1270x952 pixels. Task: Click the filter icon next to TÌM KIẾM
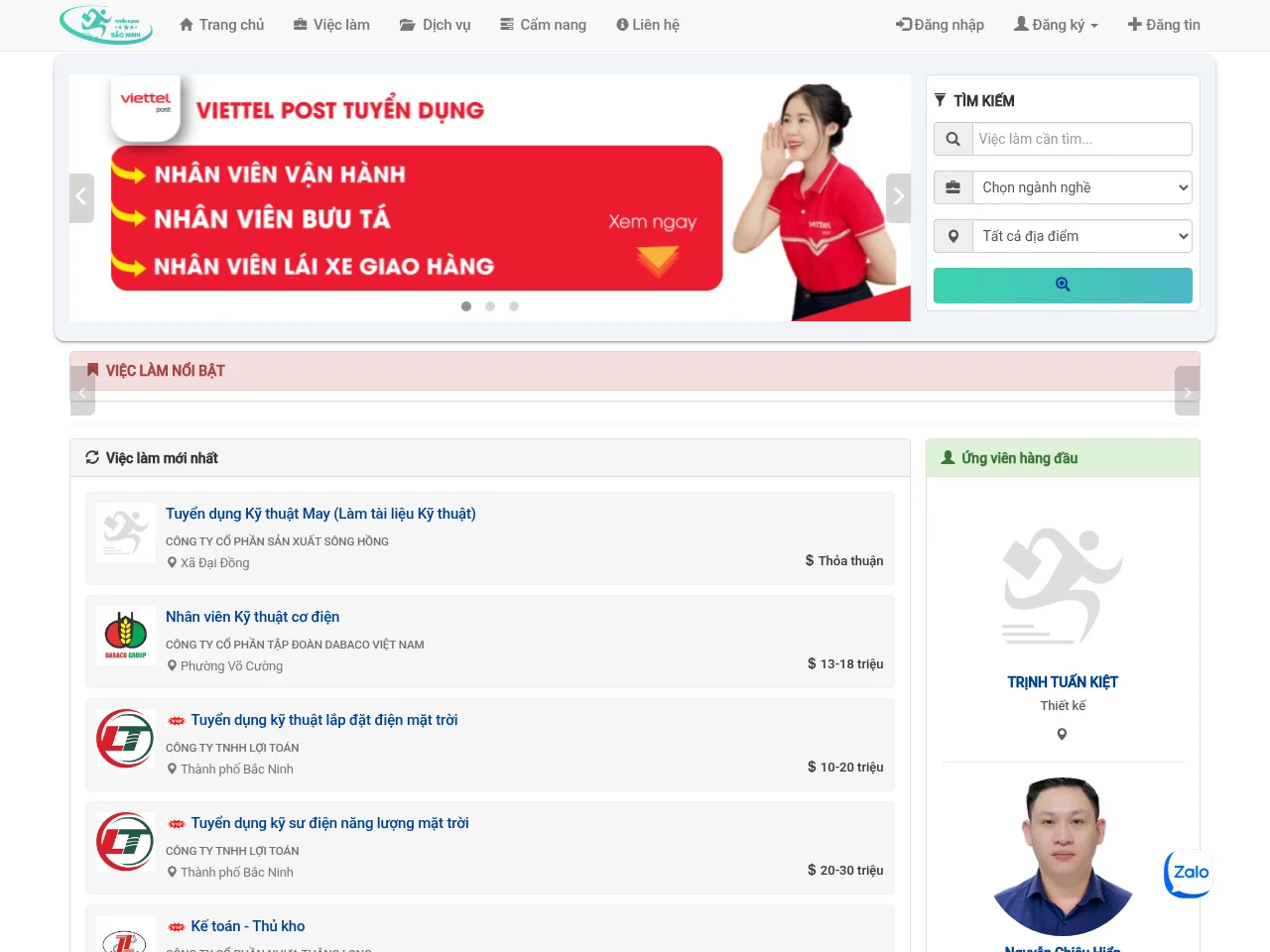(941, 100)
